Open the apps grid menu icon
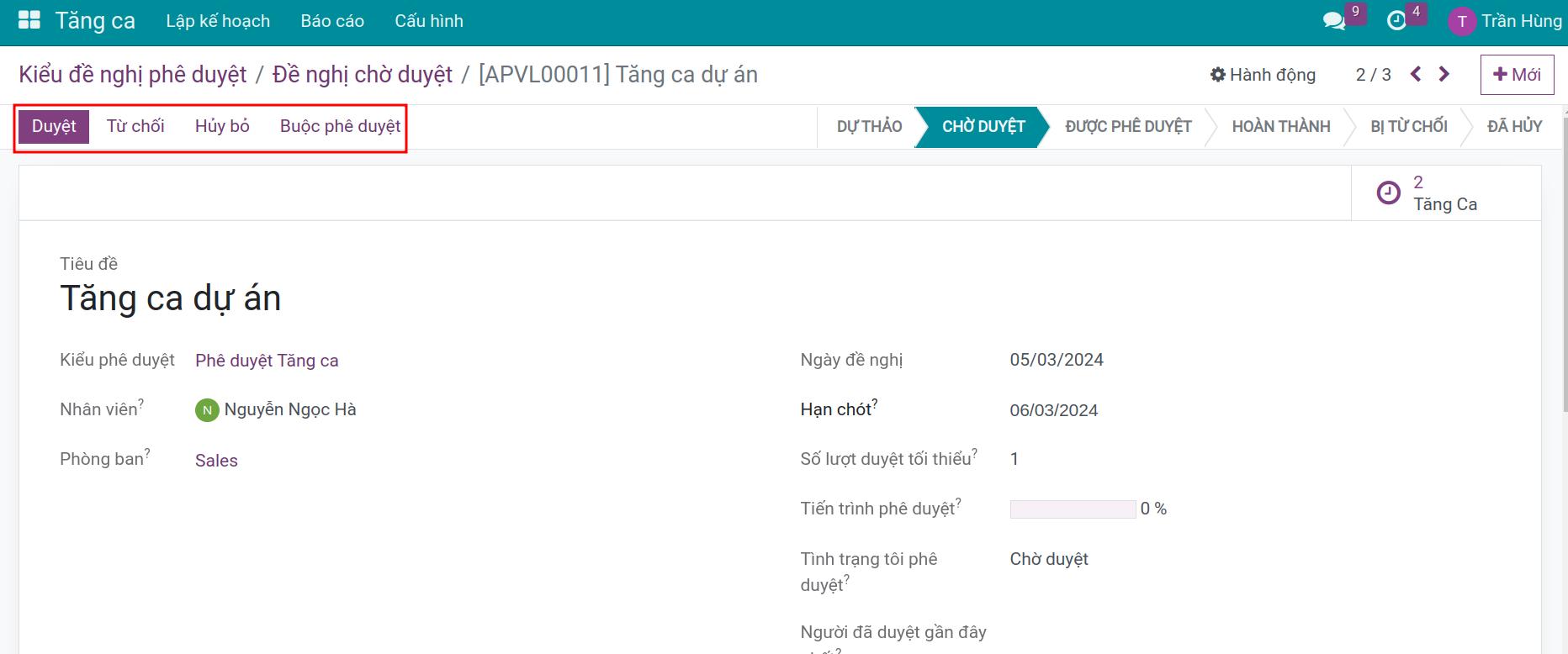1568x654 pixels. 29,20
